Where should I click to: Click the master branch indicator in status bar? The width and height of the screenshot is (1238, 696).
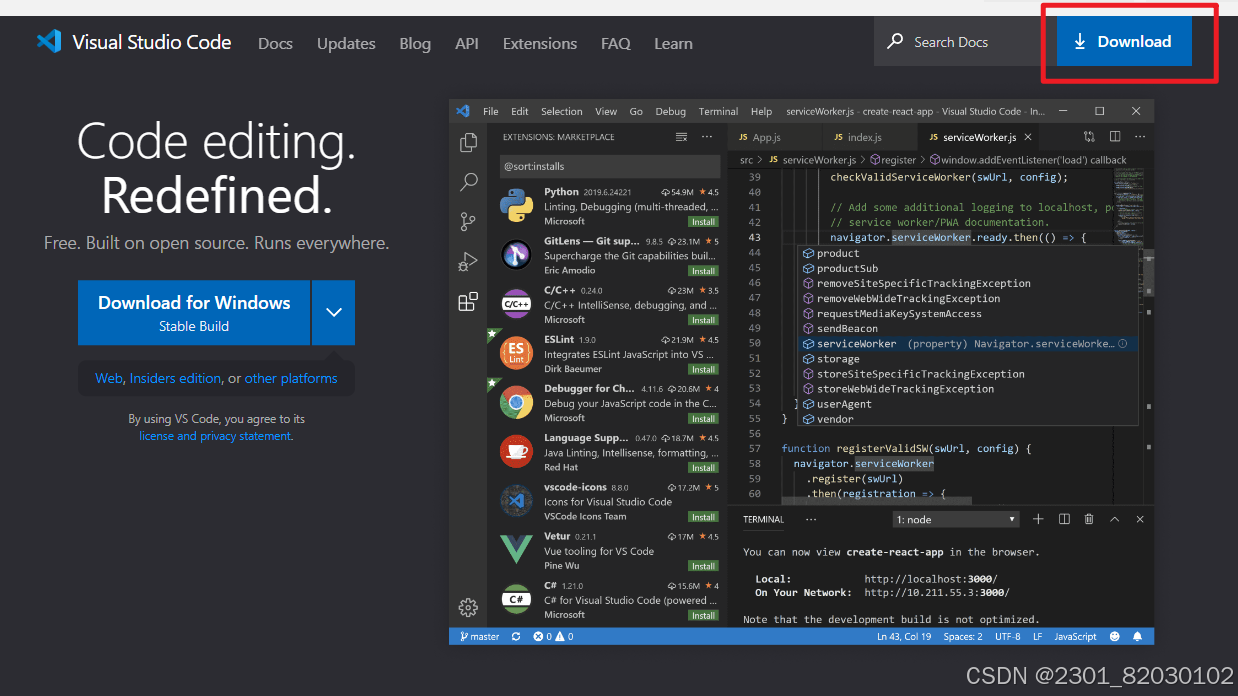tap(479, 636)
